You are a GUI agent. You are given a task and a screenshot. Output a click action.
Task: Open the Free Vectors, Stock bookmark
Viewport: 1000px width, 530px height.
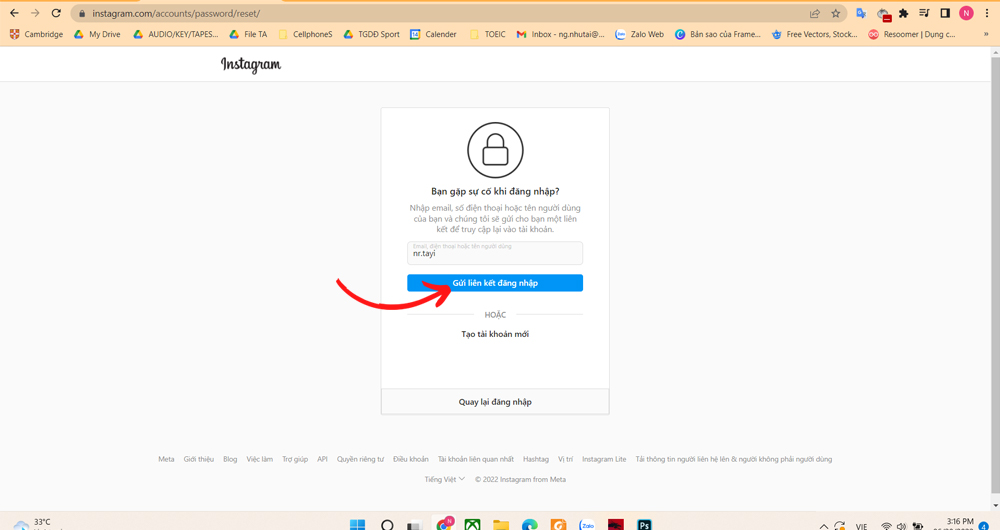[x=814, y=34]
